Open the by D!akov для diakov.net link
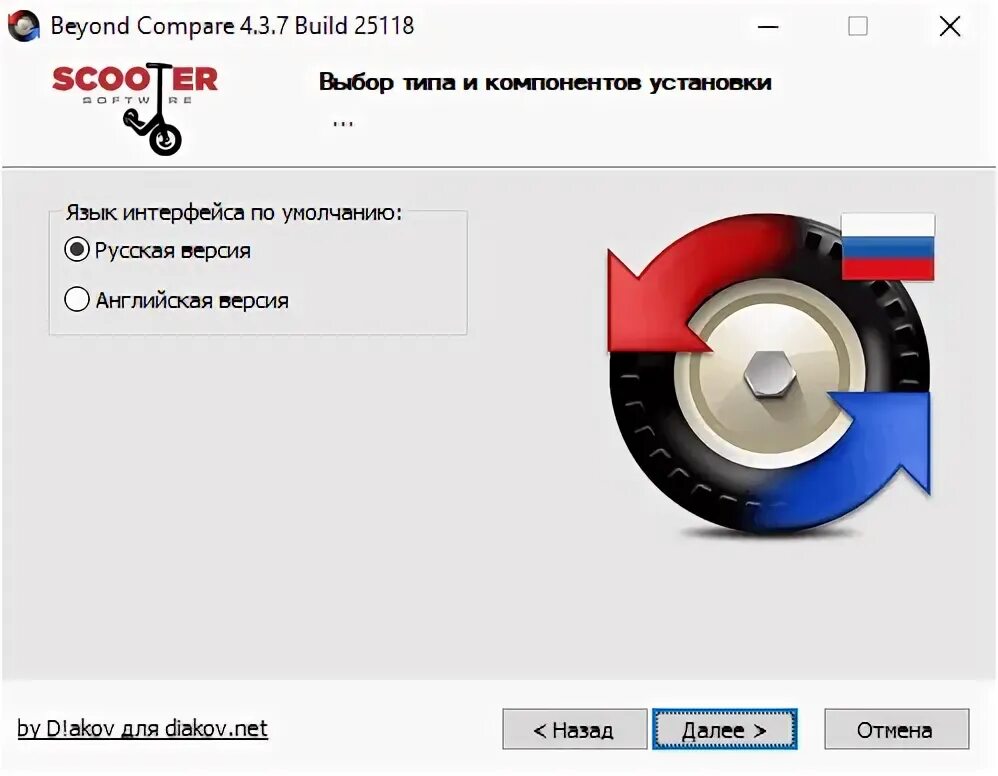Viewport: 998px width, 776px height. tap(143, 729)
